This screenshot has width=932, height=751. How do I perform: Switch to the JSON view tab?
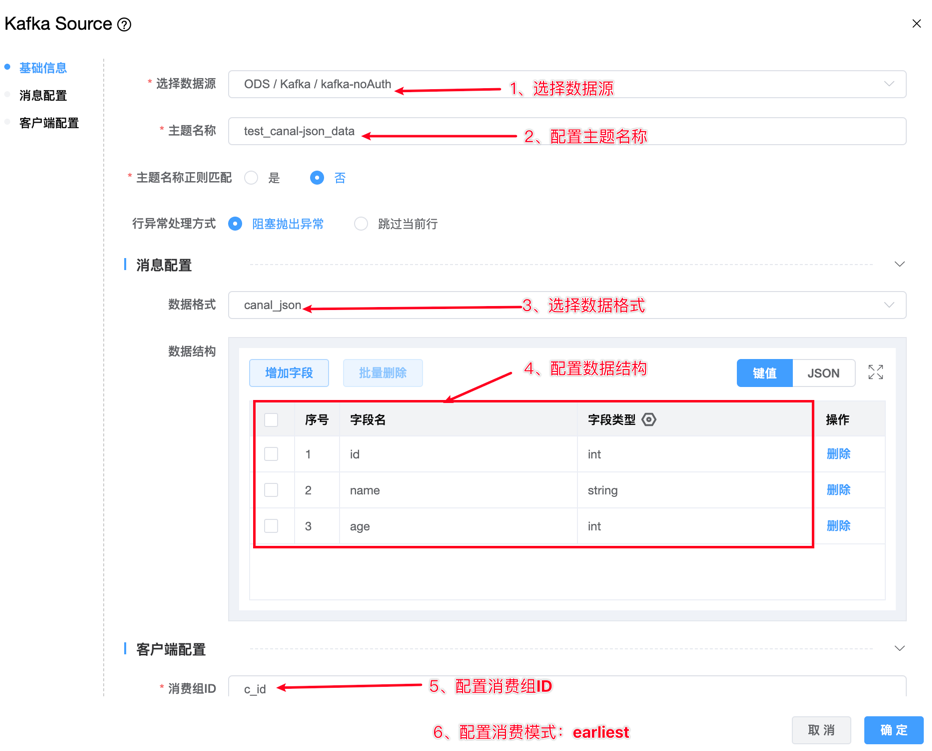pyautogui.click(x=823, y=373)
